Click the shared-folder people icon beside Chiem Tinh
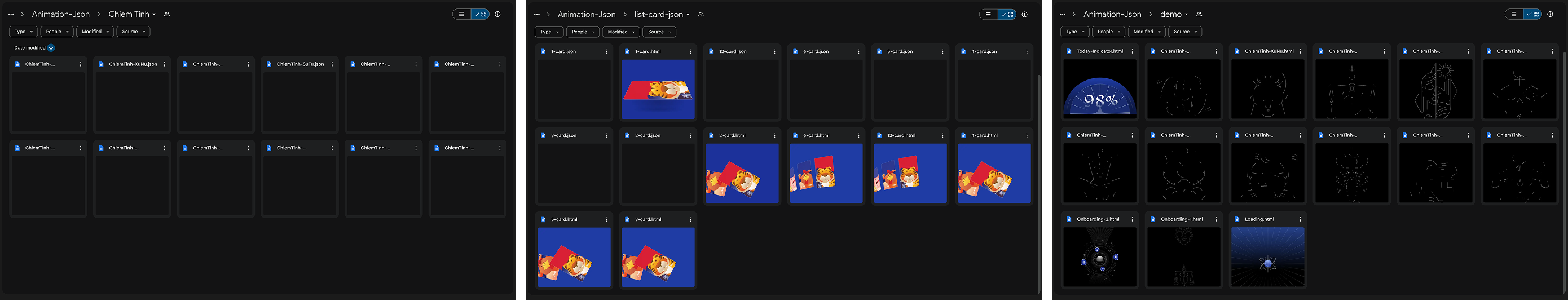 167,15
